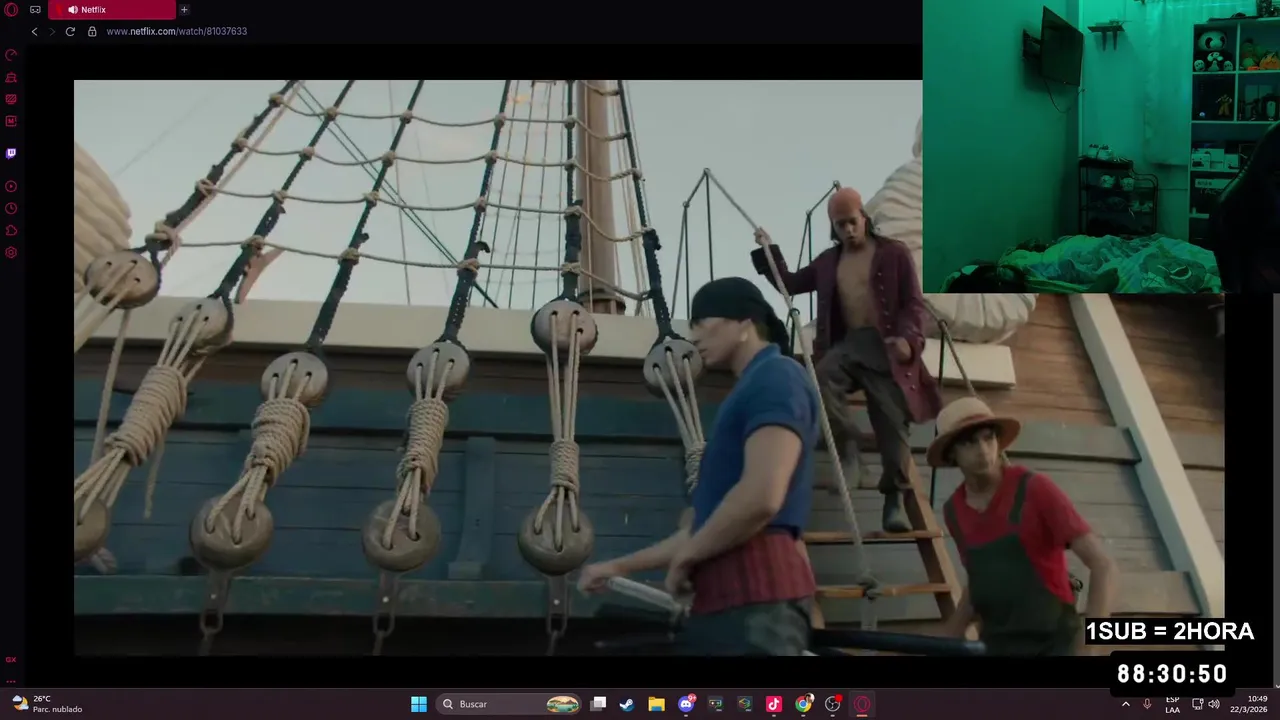This screenshot has width=1280, height=720.
Task: Open the network status tray icon
Action: pos(1197,704)
